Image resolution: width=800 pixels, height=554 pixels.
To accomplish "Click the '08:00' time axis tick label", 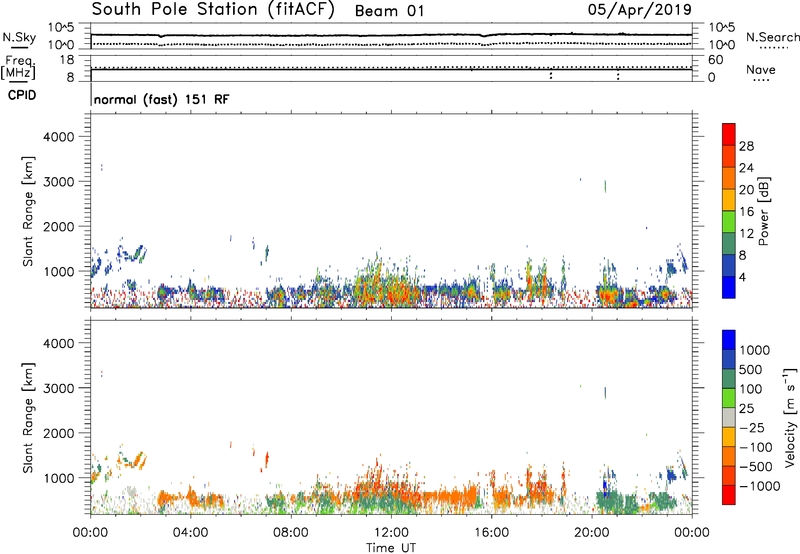I will [291, 533].
